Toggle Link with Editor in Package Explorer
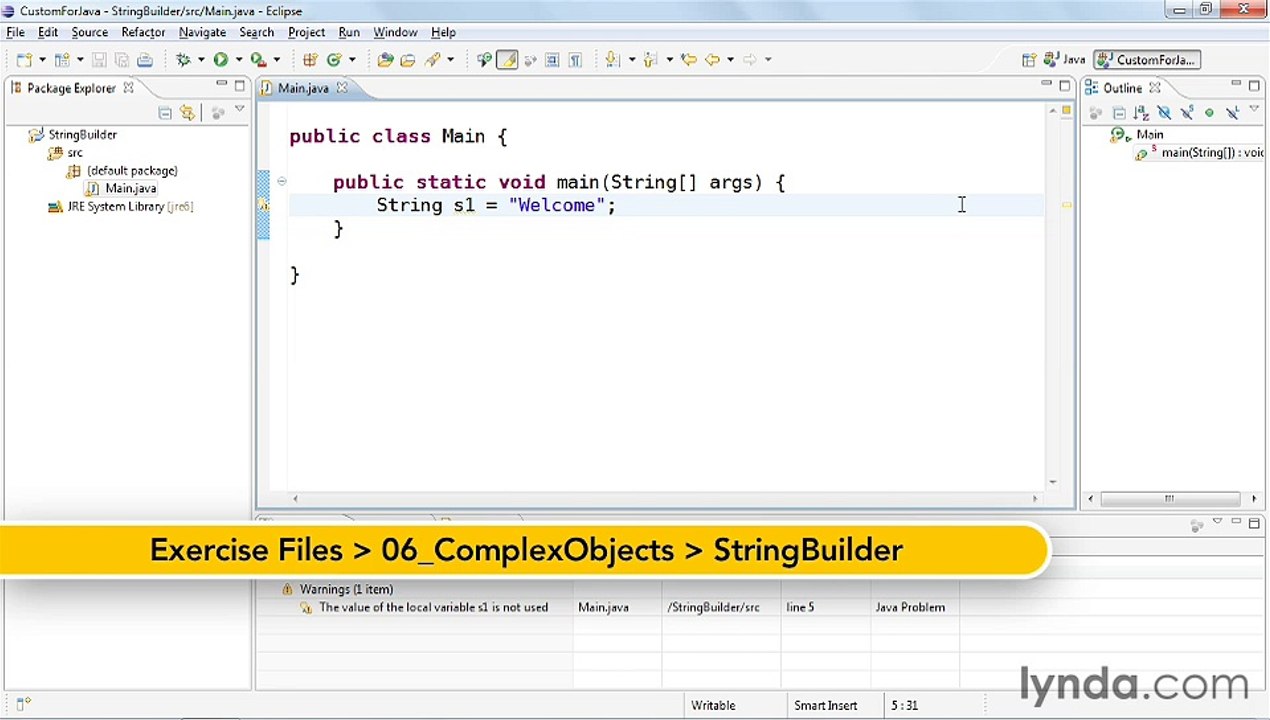Image resolution: width=1270 pixels, height=720 pixels. pyautogui.click(x=187, y=113)
